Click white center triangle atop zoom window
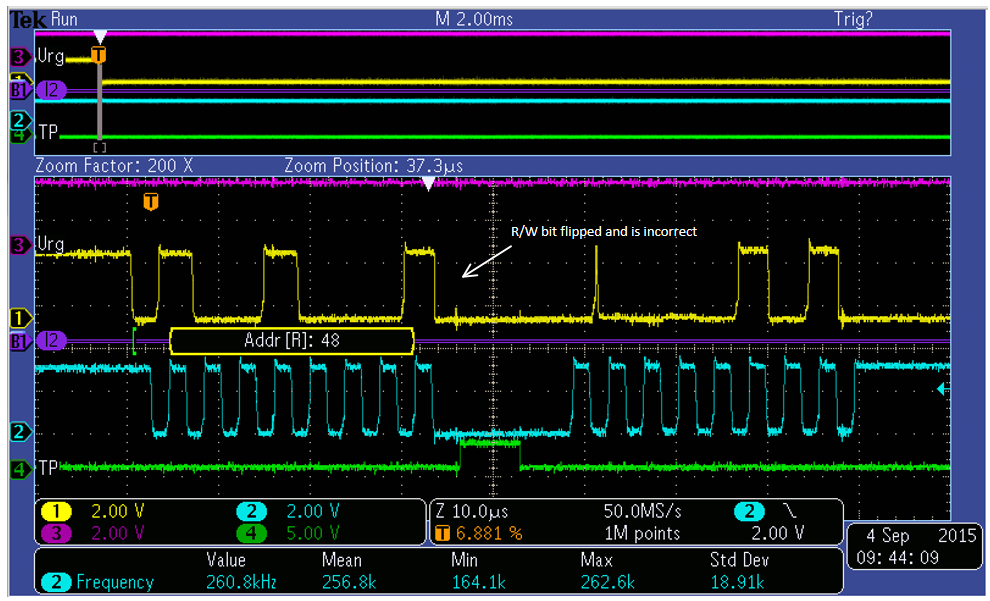990x601 pixels. click(428, 184)
